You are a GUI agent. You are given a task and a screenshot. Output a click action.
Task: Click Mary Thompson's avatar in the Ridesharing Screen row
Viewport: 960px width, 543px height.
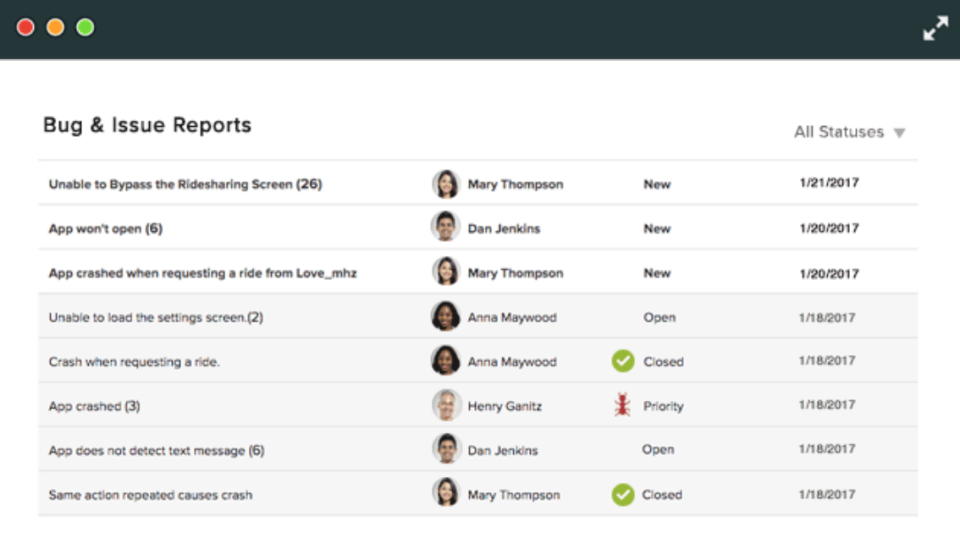[x=445, y=184]
